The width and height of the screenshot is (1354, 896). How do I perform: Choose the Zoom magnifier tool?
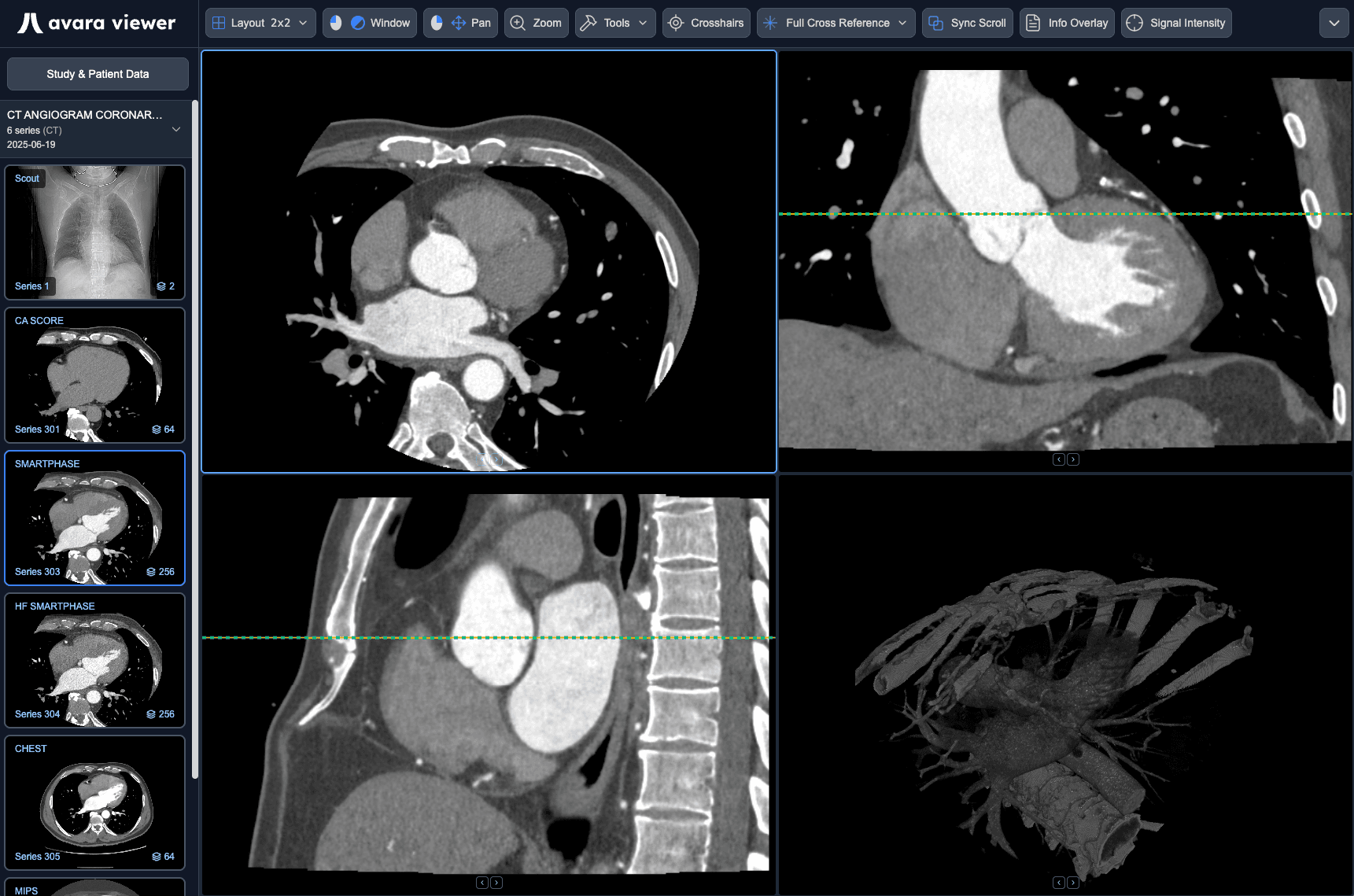537,23
